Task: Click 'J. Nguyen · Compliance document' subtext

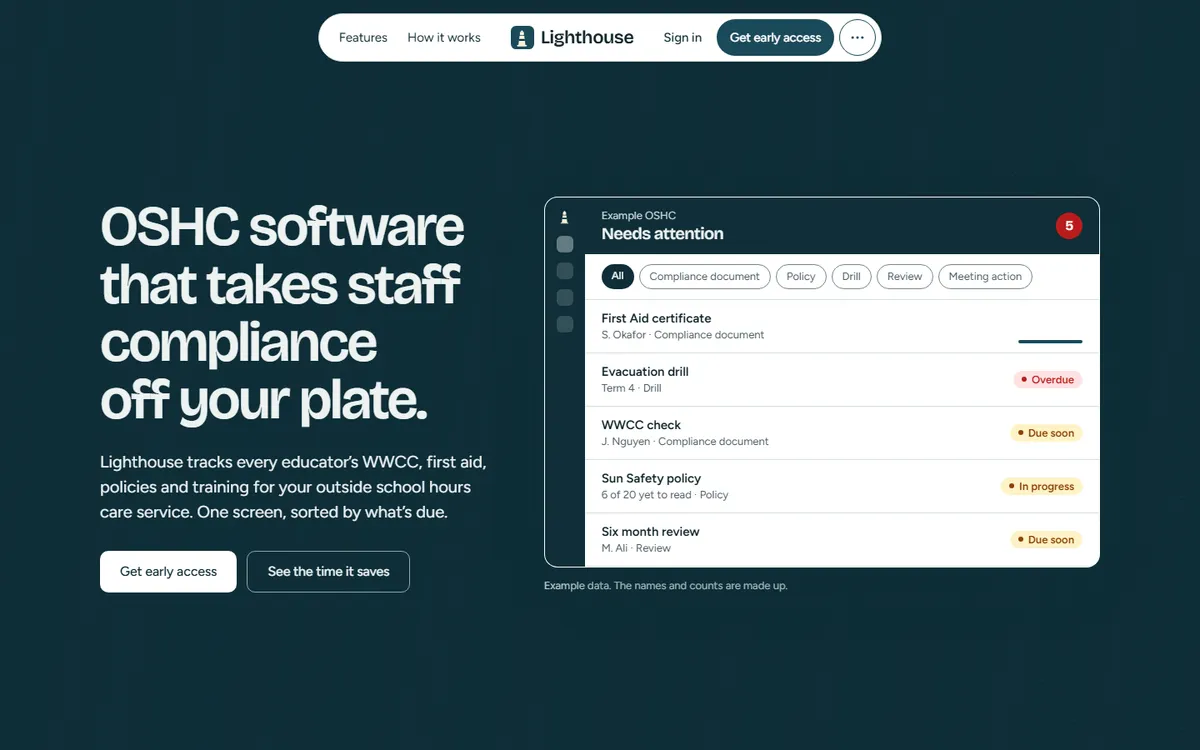Action: (x=685, y=441)
